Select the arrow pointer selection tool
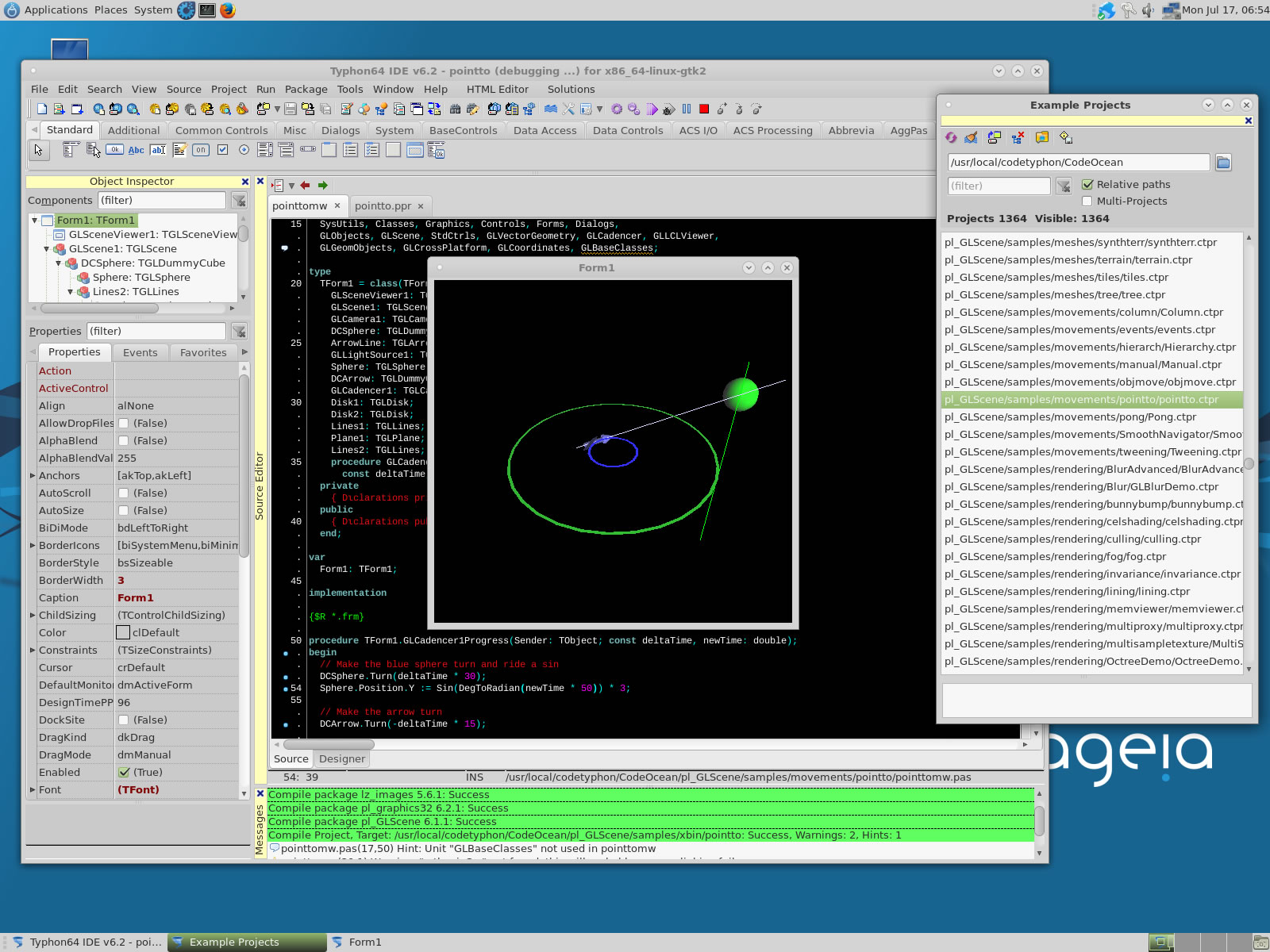This screenshot has height=952, width=1270. [x=38, y=150]
